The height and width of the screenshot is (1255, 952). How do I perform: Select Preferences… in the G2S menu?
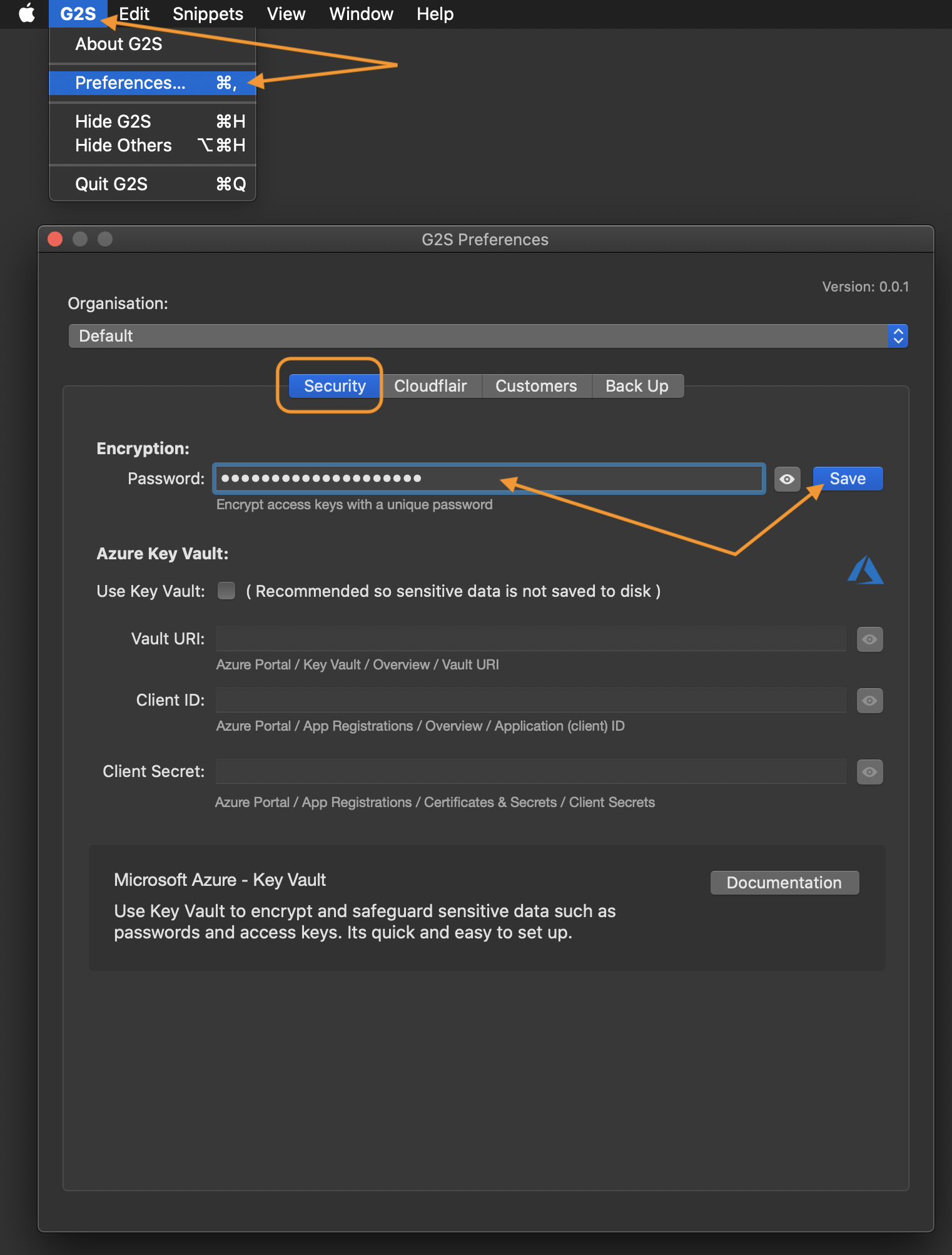pyautogui.click(x=153, y=83)
